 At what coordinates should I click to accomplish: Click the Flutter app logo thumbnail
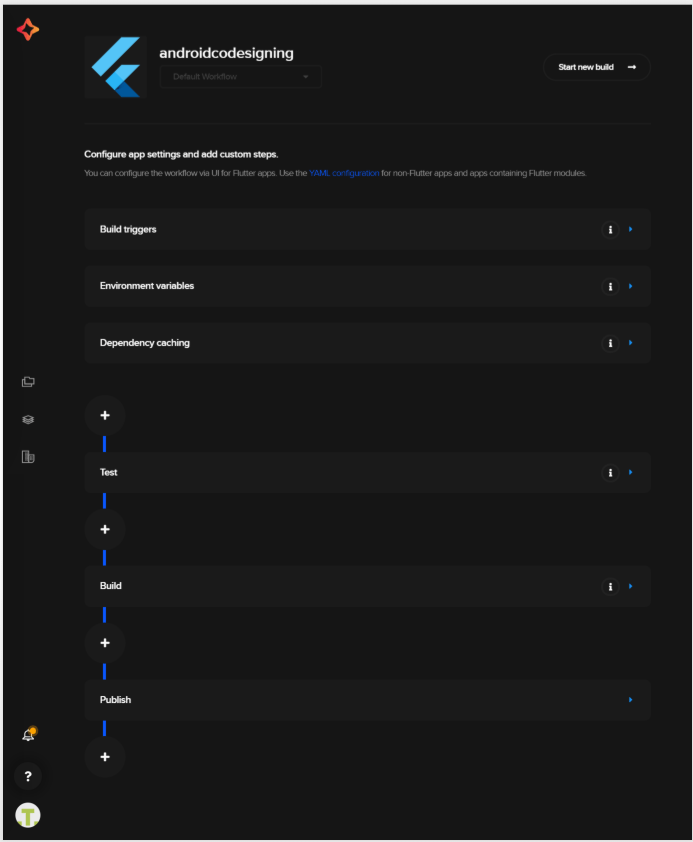(115, 67)
